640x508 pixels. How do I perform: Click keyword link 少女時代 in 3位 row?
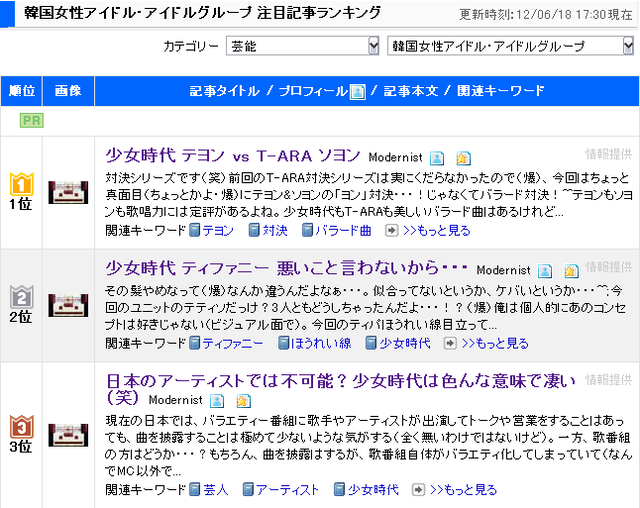[x=373, y=489]
